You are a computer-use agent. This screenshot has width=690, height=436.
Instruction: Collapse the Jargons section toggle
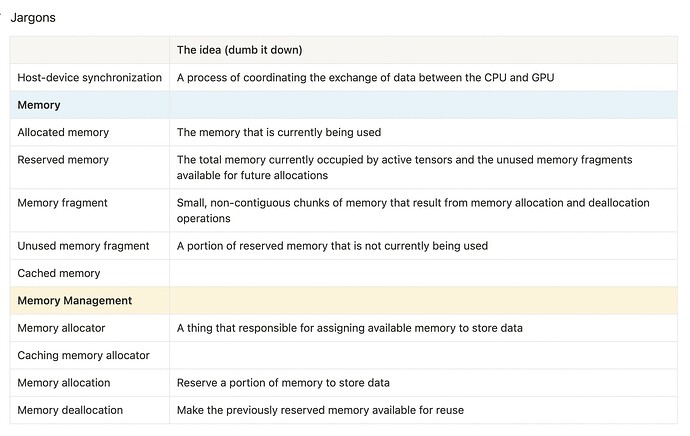pos(2,17)
